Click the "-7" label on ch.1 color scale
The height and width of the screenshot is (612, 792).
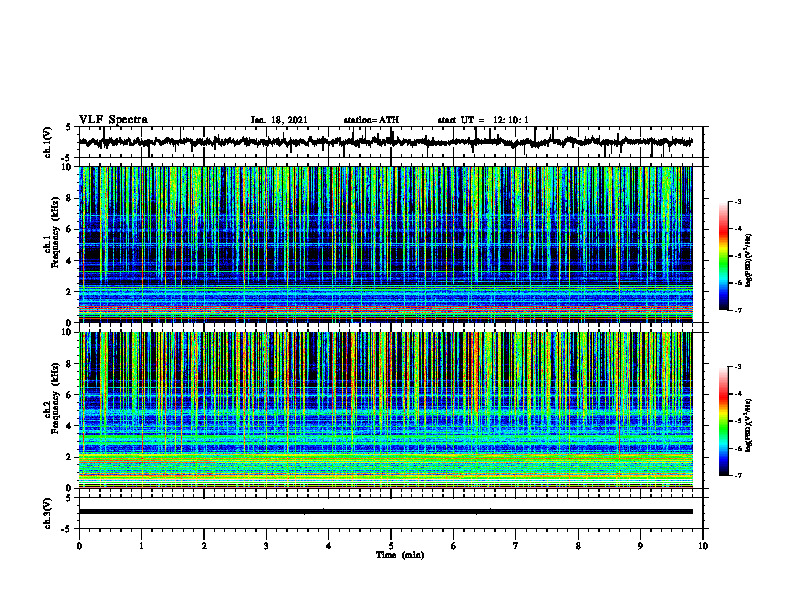(x=737, y=310)
